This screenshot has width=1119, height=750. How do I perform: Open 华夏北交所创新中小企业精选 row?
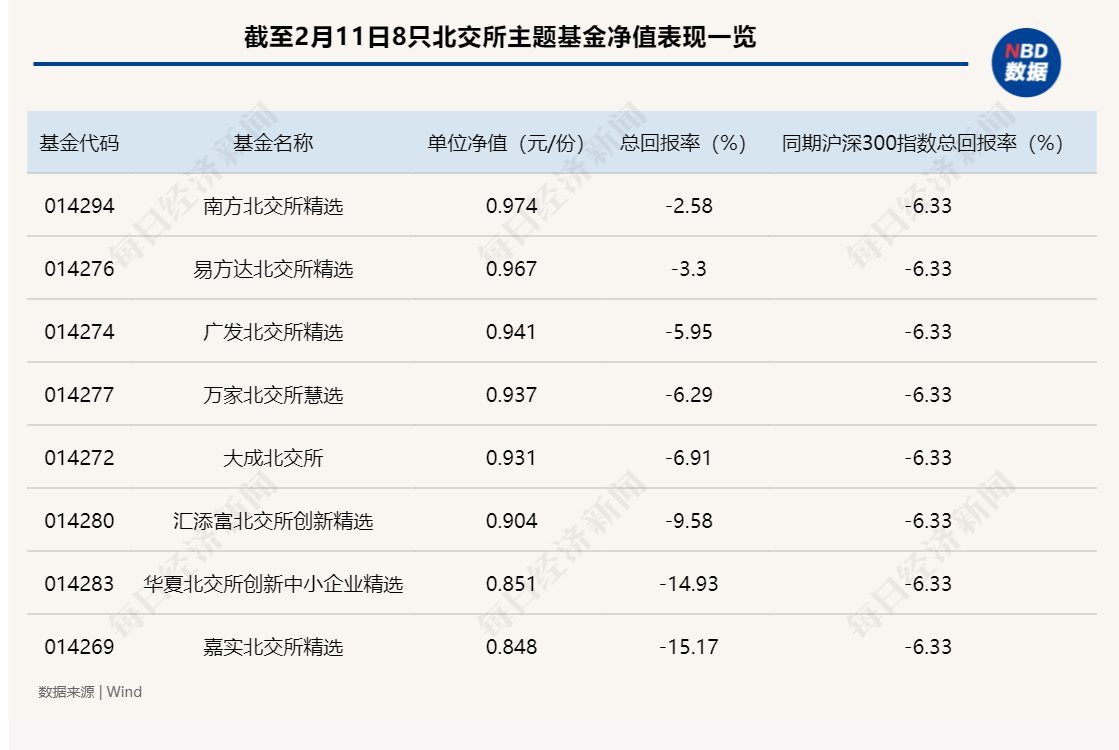point(273,584)
